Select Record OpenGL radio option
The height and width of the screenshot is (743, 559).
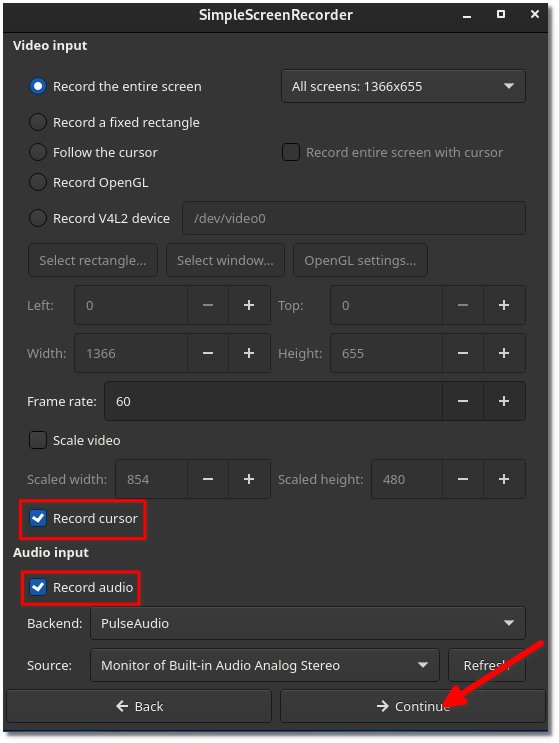pos(38,182)
